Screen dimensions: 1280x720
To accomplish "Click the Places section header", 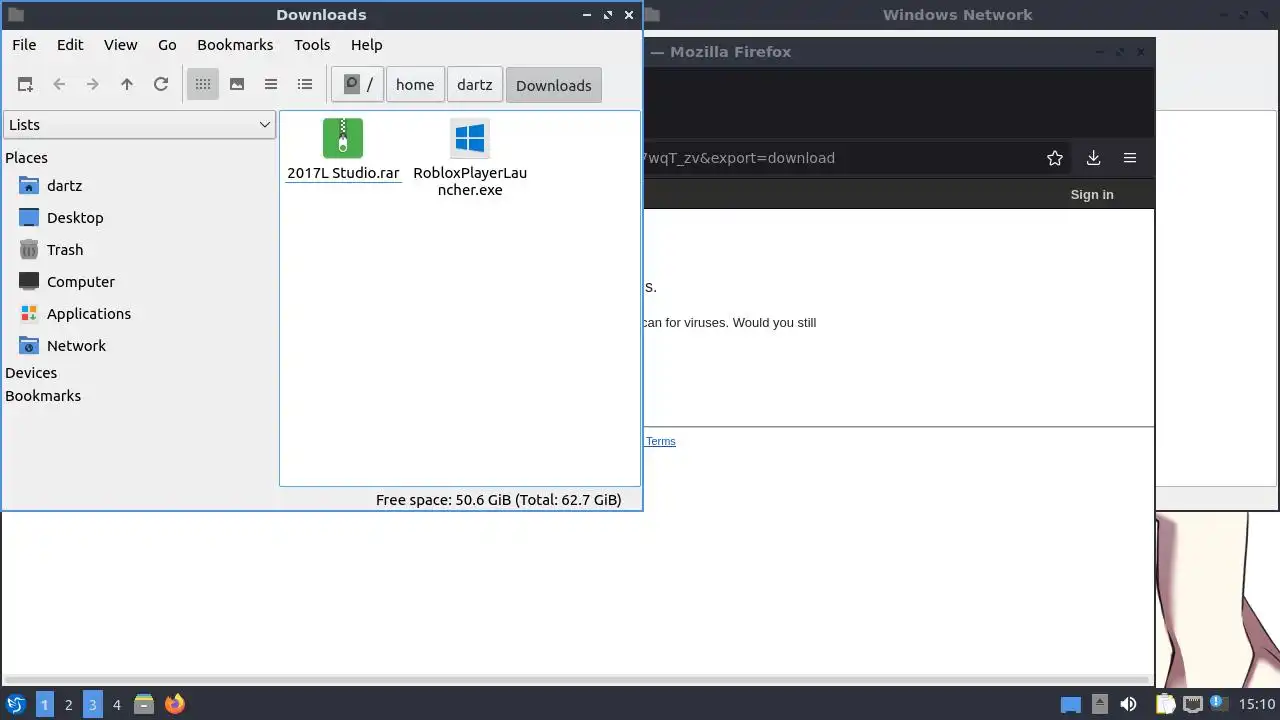I will 26,158.
